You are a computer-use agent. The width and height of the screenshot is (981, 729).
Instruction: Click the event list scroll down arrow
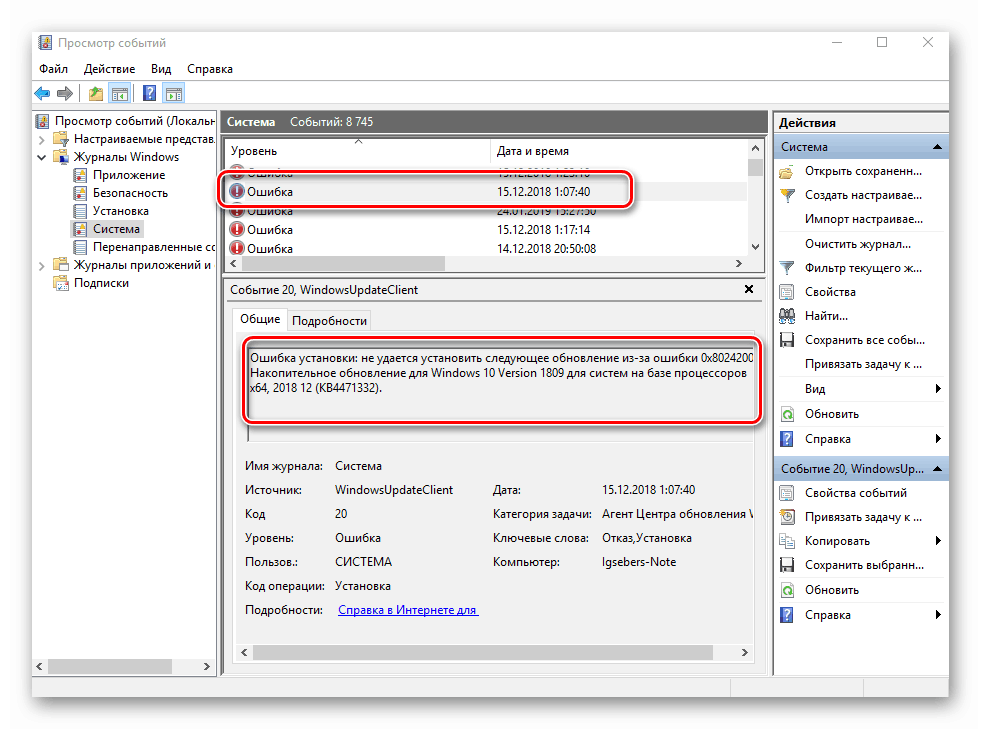click(x=756, y=247)
